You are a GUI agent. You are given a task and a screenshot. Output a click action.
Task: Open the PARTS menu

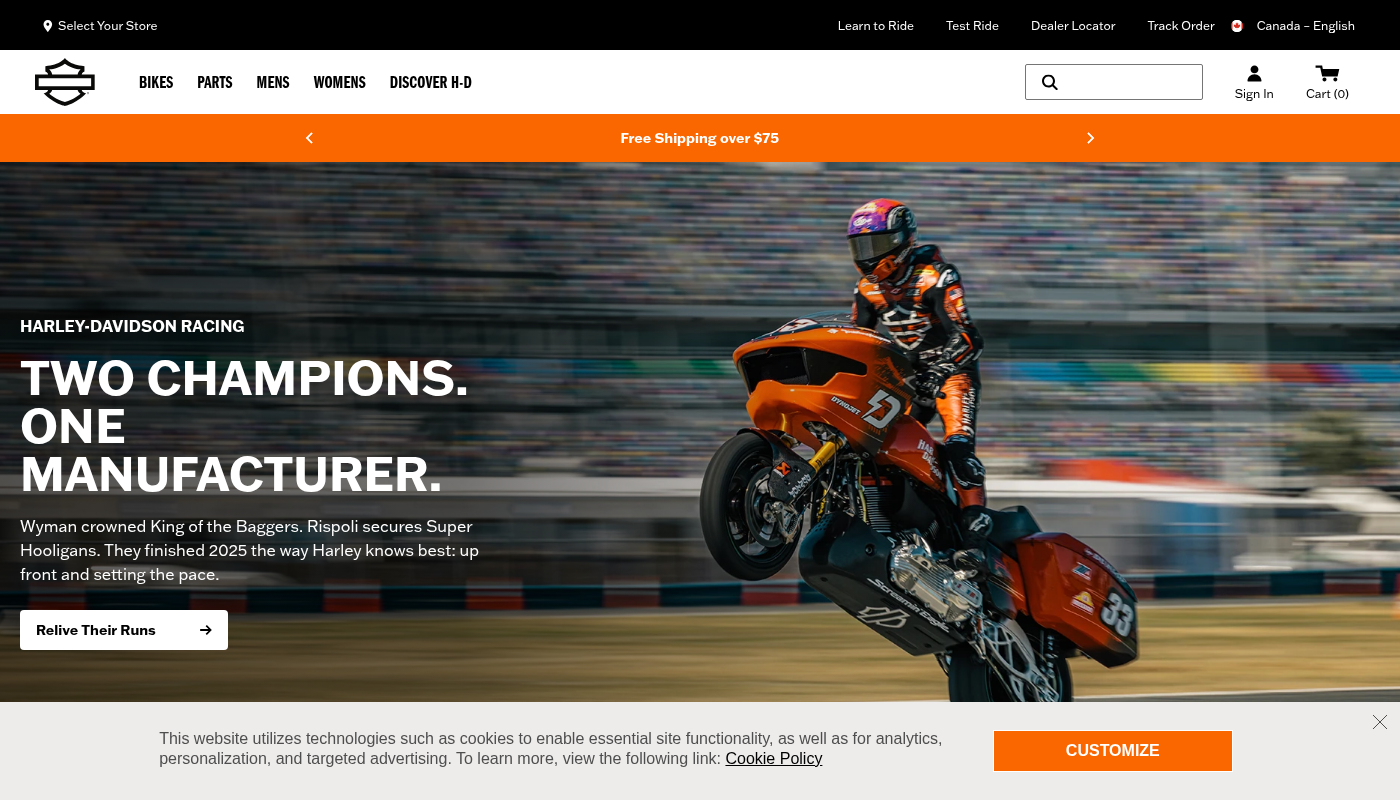tap(215, 82)
